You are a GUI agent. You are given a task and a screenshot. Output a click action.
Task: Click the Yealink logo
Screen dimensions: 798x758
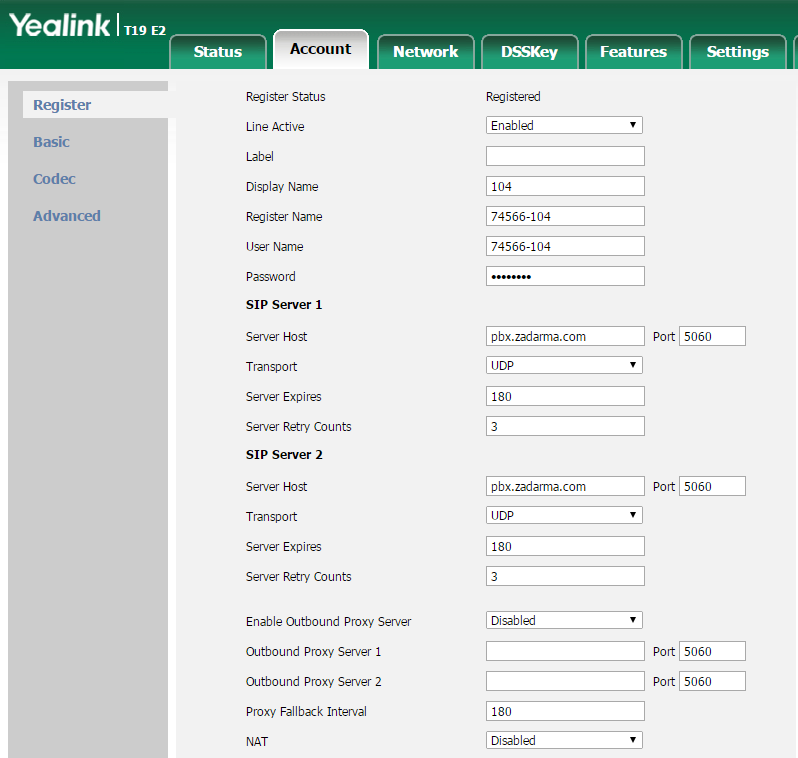pos(60,26)
